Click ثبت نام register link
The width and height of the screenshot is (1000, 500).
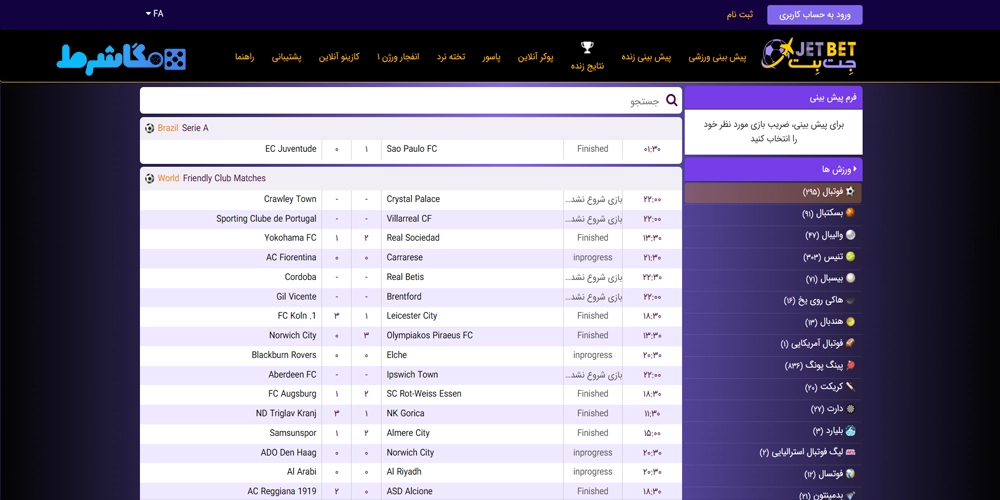click(739, 15)
